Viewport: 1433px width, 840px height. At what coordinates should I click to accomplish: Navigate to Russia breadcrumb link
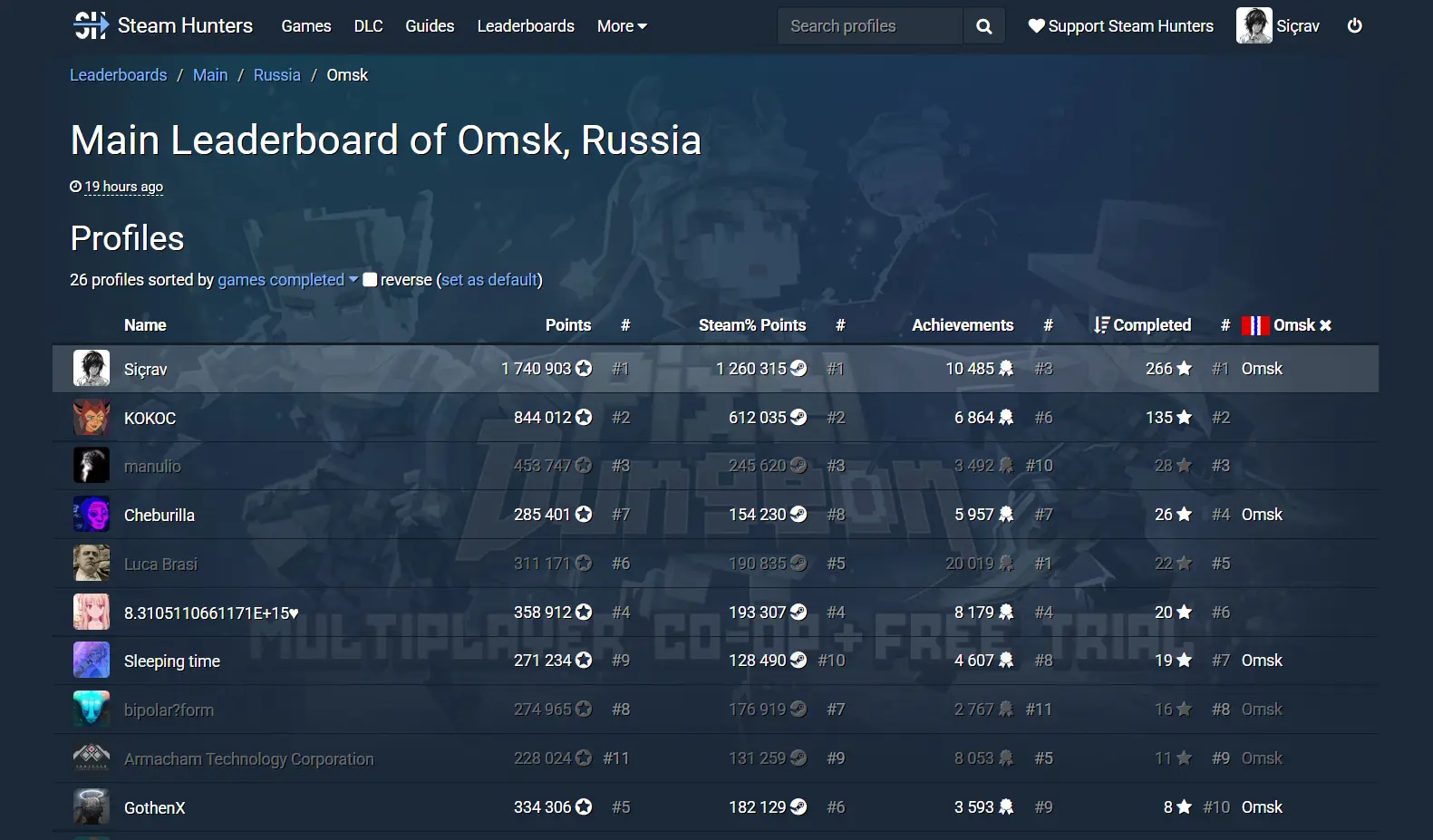(x=276, y=75)
